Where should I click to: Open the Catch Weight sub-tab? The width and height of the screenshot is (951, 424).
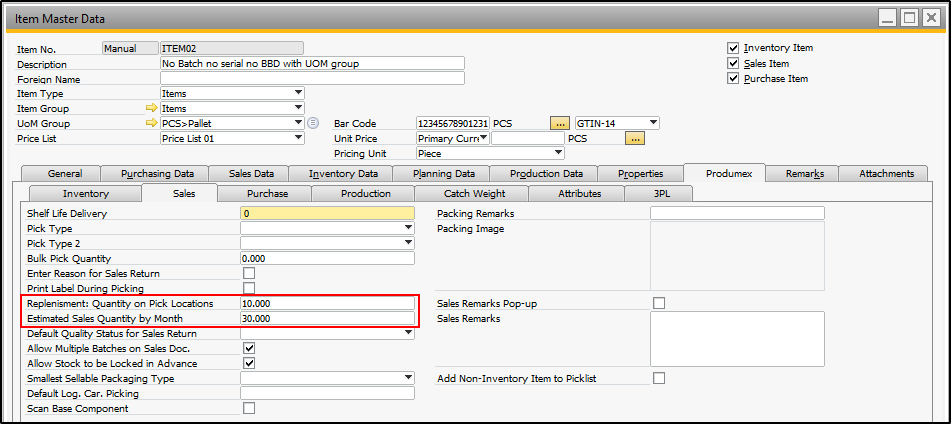pos(475,193)
